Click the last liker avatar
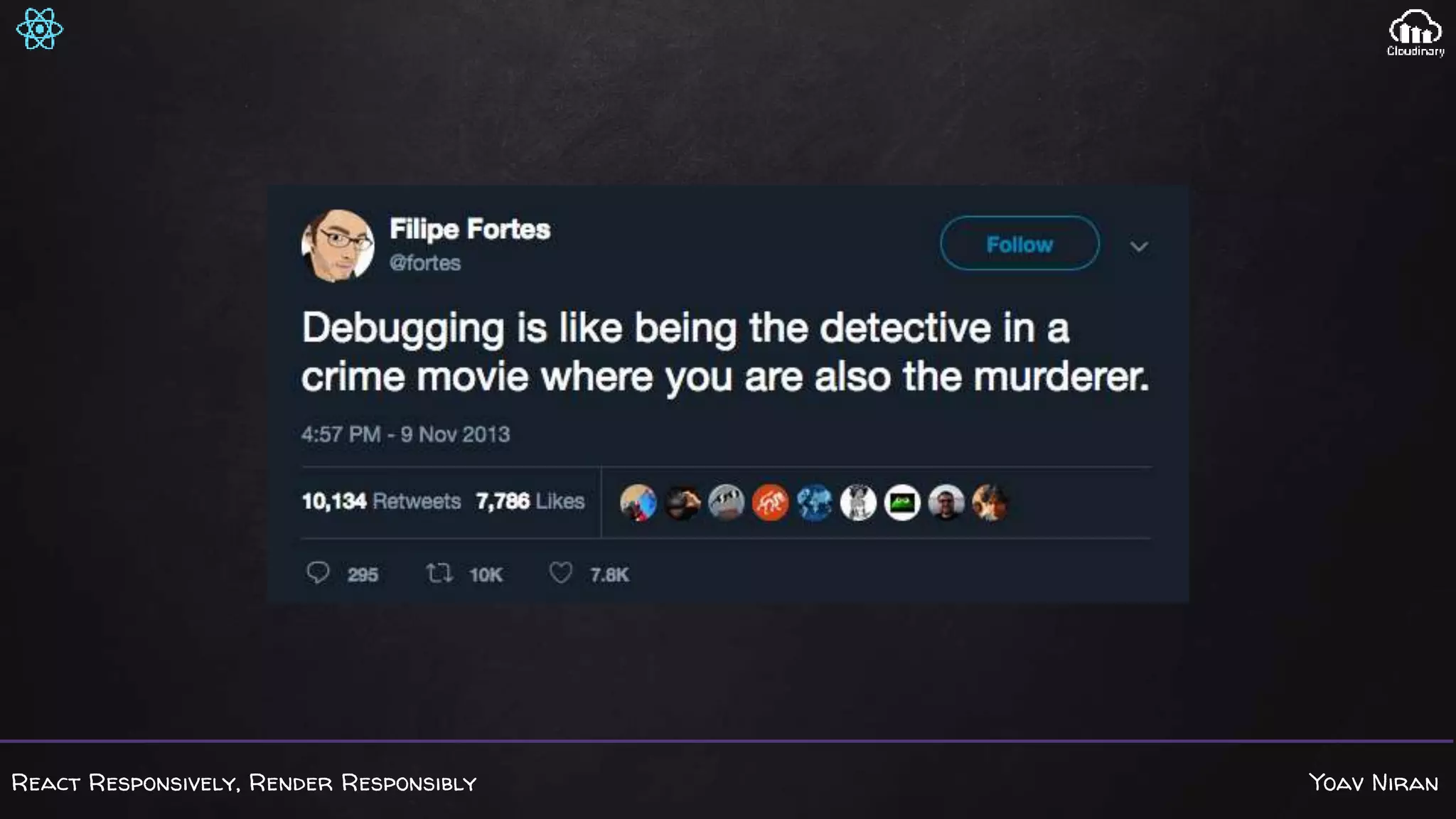The image size is (1456, 819). 990,503
